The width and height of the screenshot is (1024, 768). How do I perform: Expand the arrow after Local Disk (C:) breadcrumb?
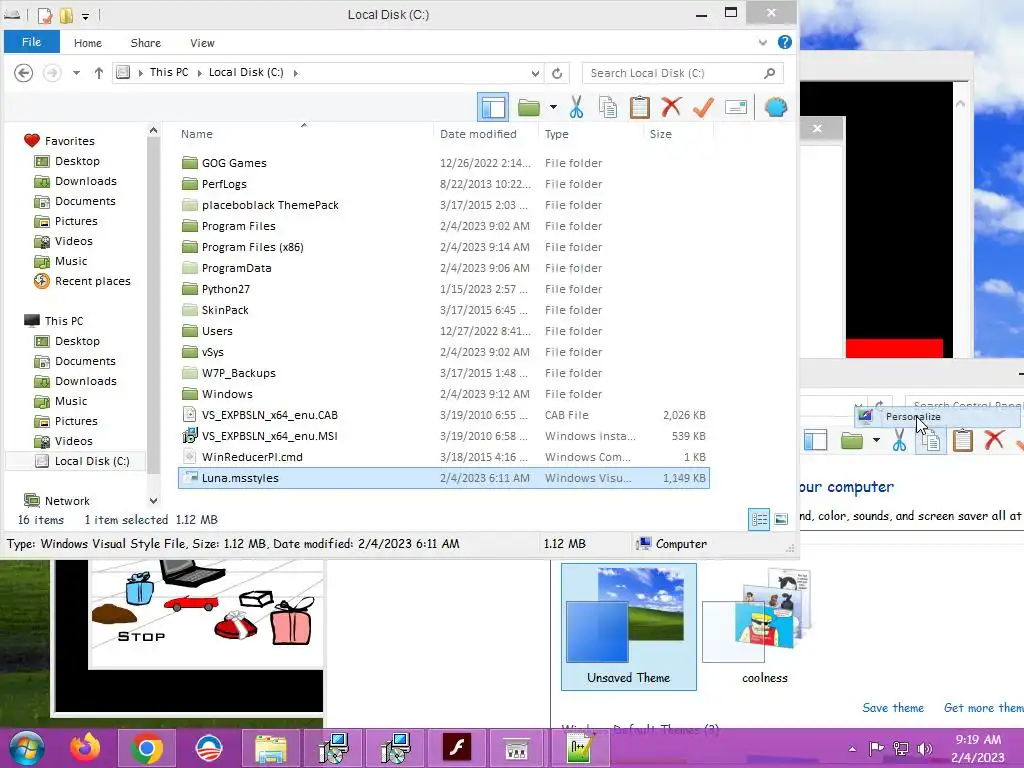click(295, 72)
